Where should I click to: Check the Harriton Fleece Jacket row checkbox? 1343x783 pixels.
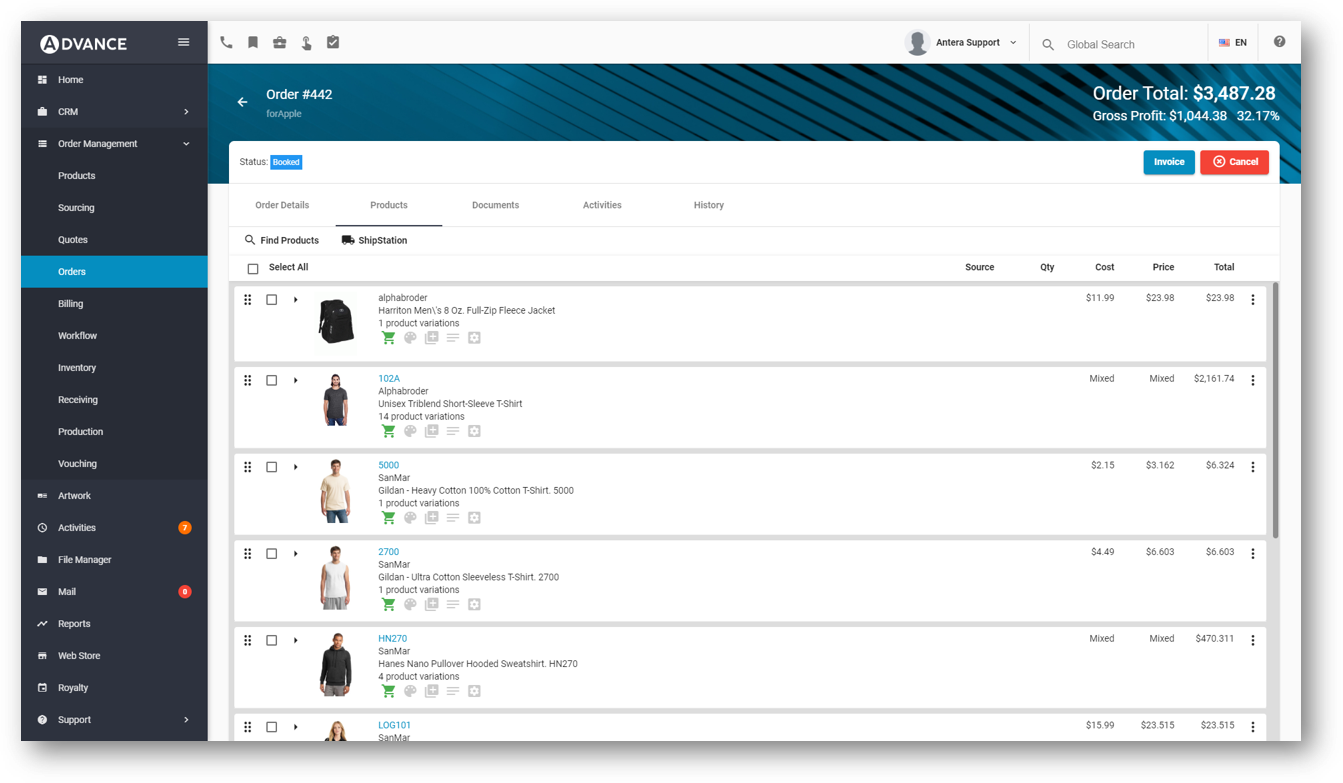click(271, 300)
